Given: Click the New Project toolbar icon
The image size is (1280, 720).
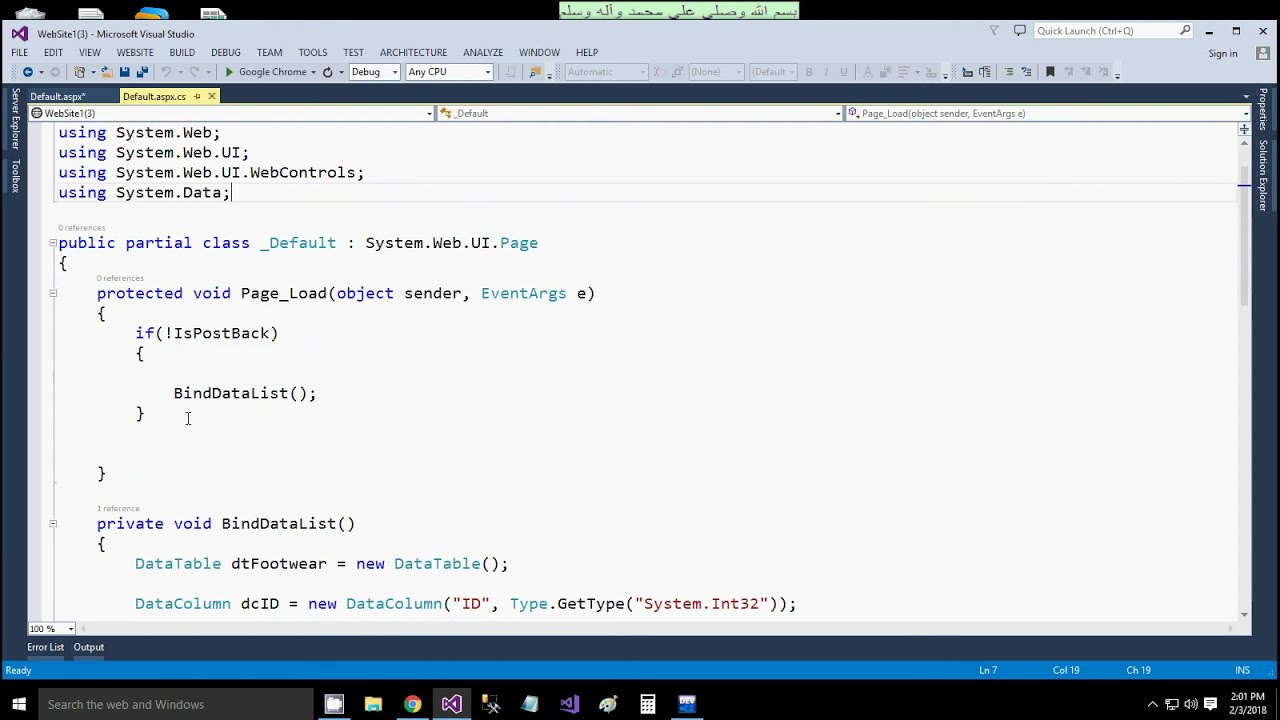Looking at the screenshot, I should point(80,72).
